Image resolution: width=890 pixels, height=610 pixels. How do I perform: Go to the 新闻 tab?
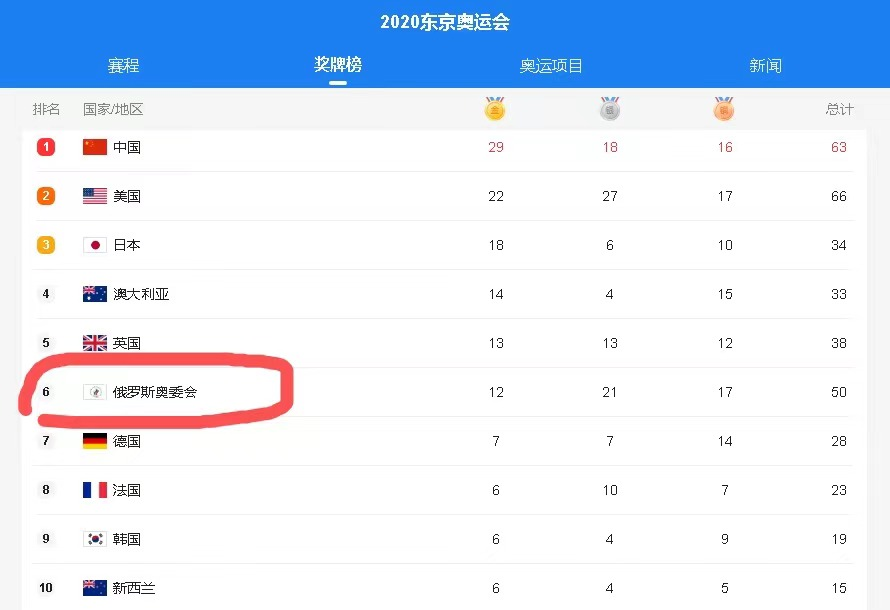[x=765, y=66]
